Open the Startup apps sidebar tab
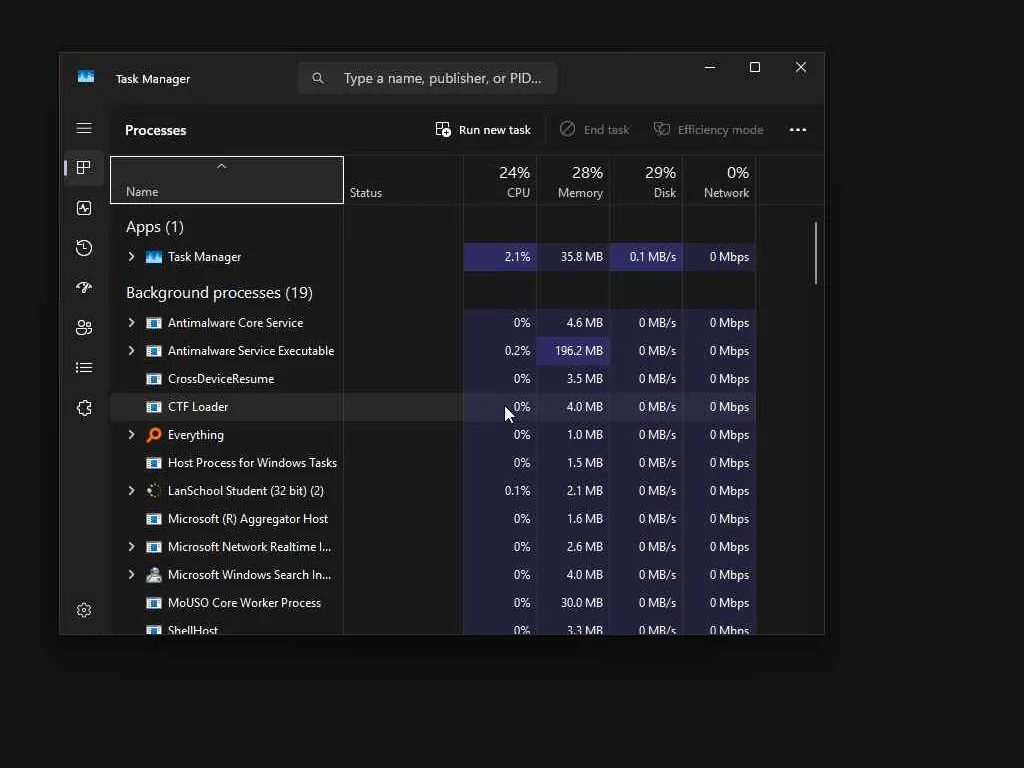Image resolution: width=1024 pixels, height=768 pixels. point(84,287)
